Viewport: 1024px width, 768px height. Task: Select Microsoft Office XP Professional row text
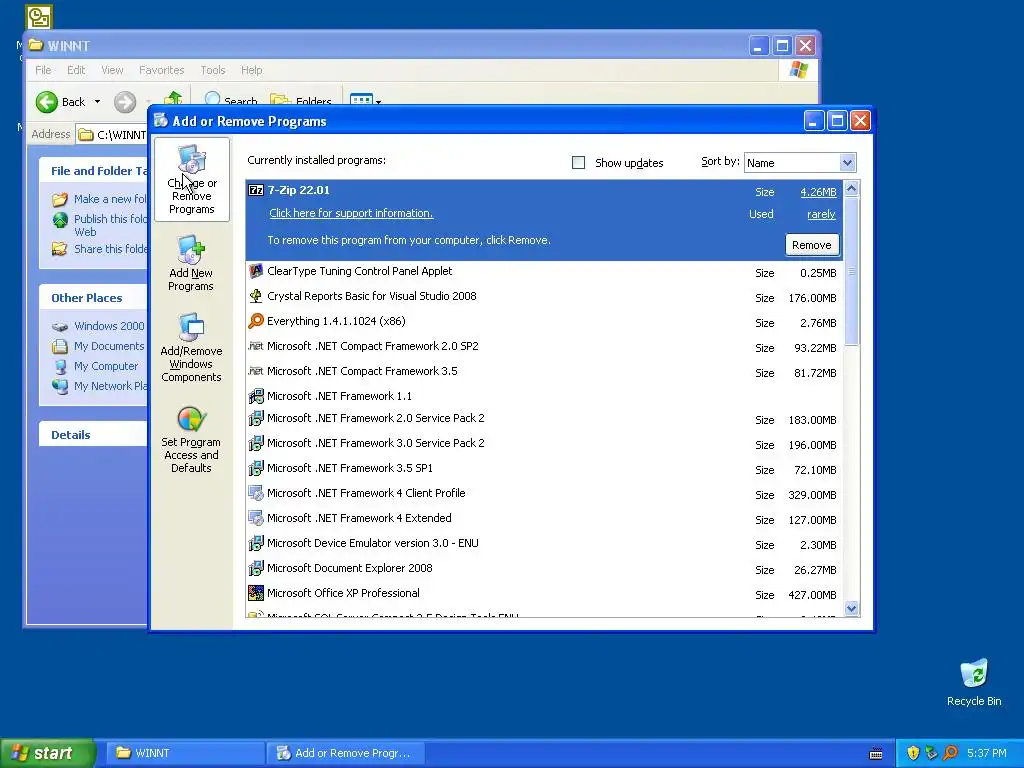(343, 593)
